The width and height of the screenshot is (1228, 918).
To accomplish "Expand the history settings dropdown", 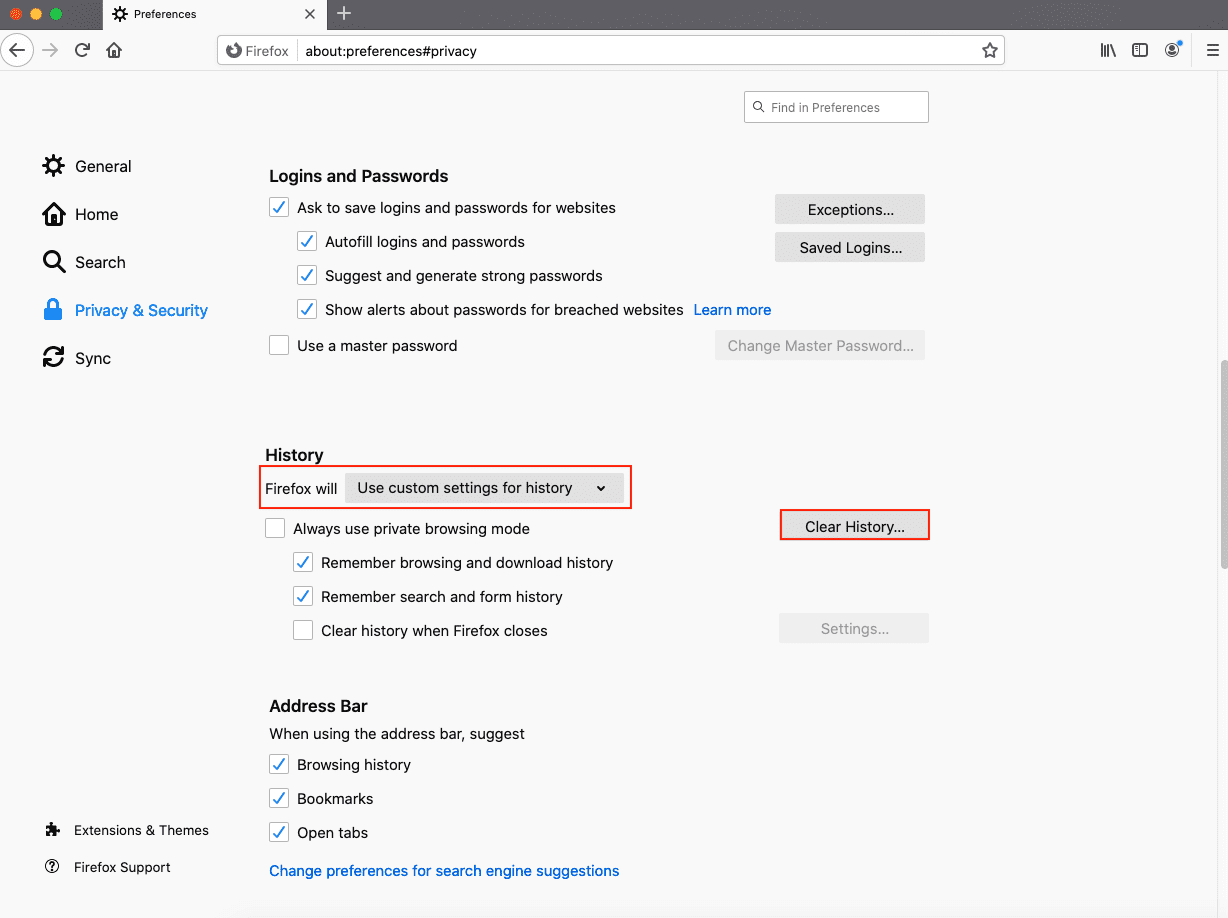I will click(x=484, y=488).
